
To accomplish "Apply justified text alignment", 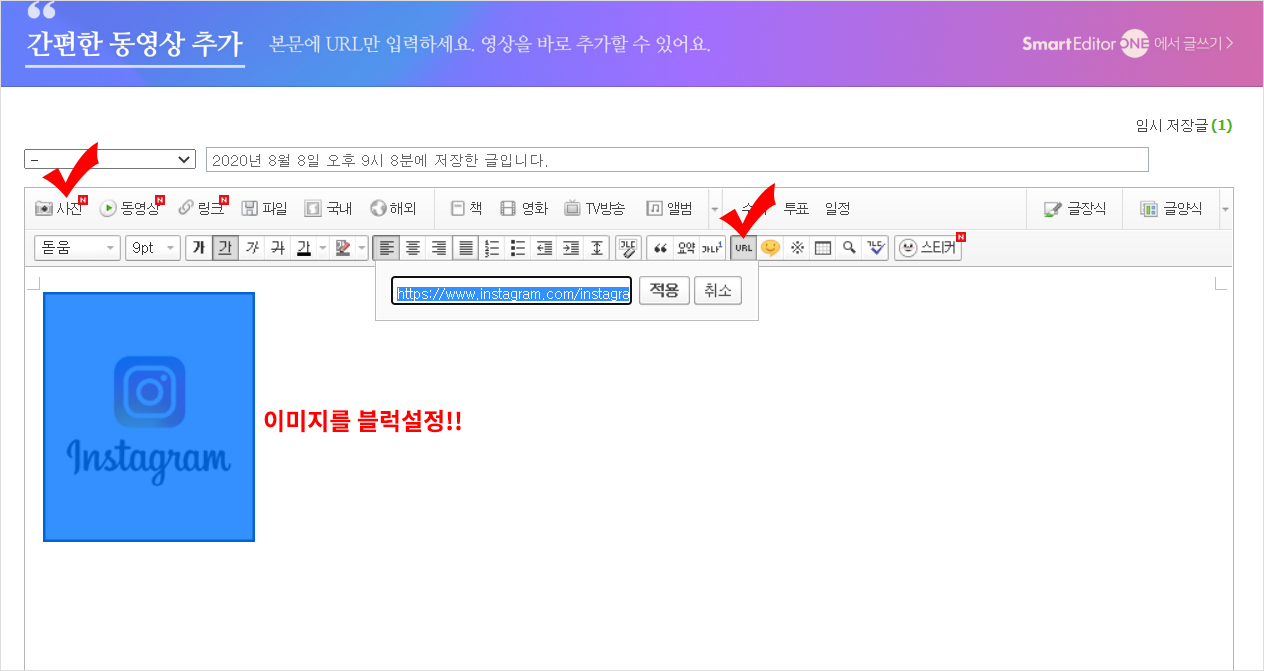I will click(465, 248).
